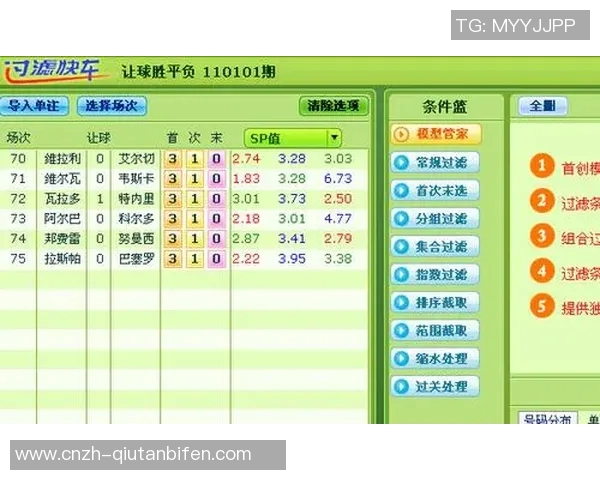The height and width of the screenshot is (480, 600).
Task: Click match number 75
Action: tap(18, 259)
